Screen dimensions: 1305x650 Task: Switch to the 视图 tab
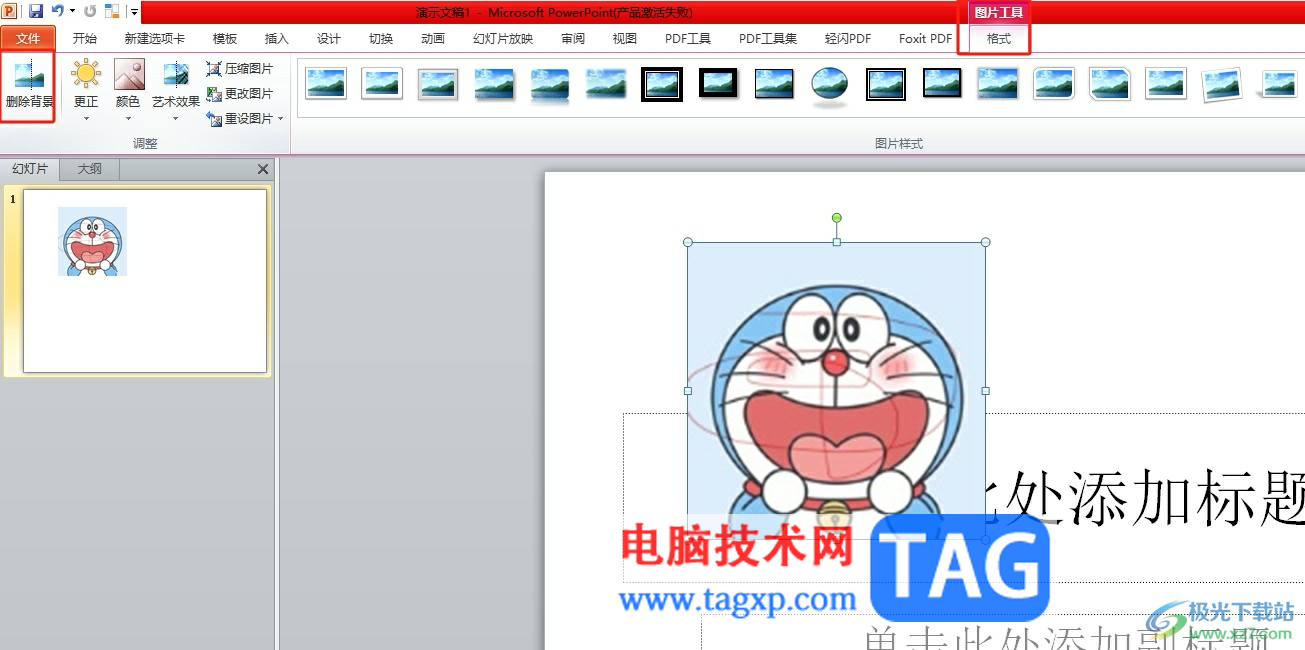[x=625, y=39]
